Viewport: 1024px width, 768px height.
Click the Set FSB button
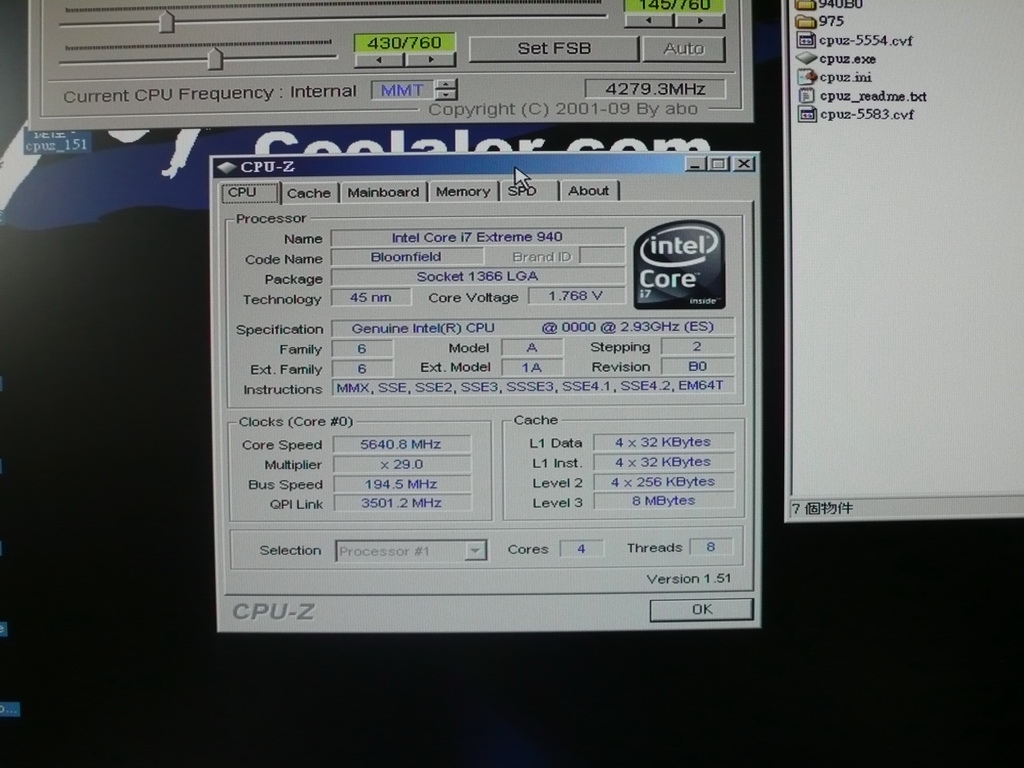point(554,48)
